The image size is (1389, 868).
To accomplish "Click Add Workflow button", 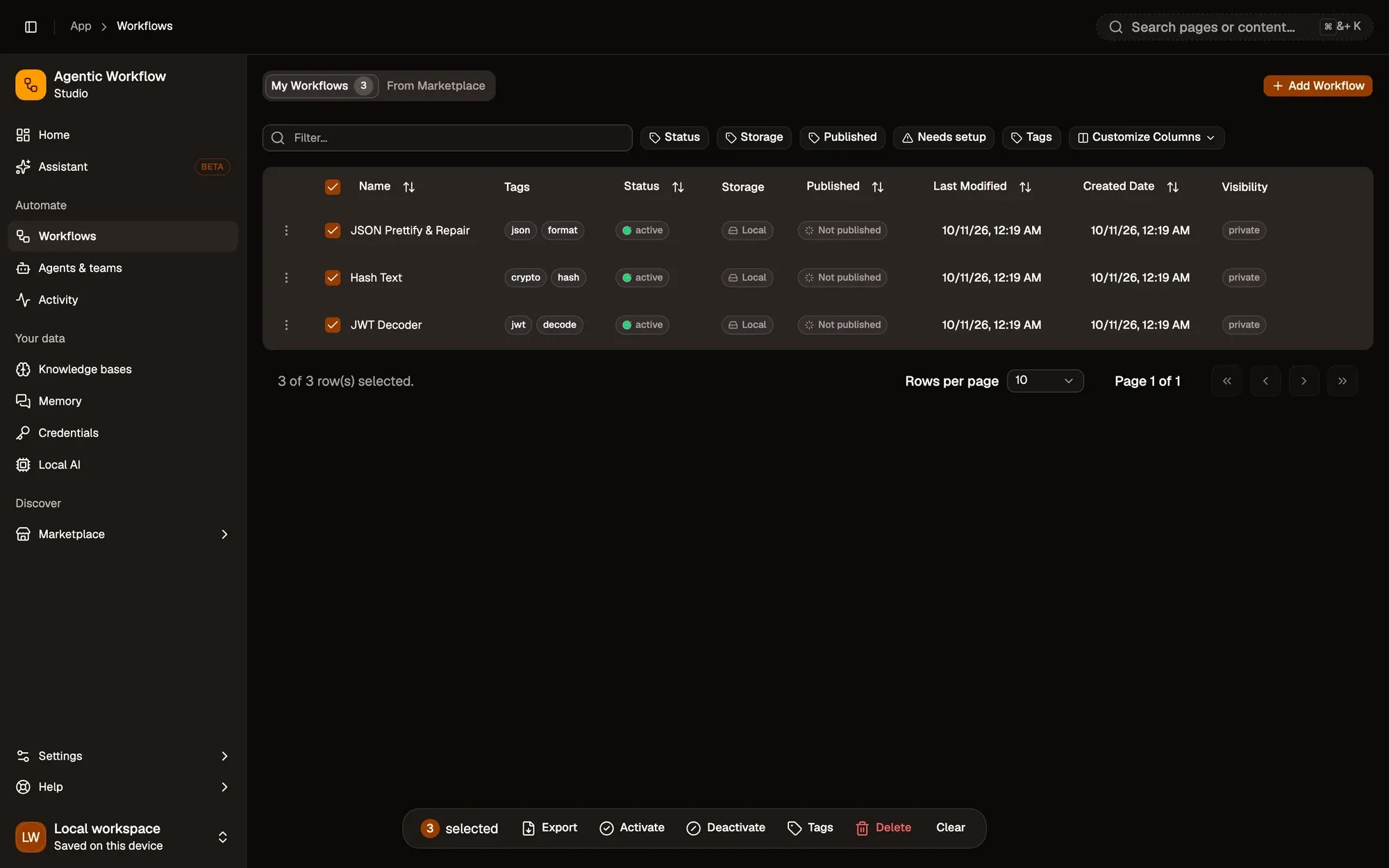I will click(x=1317, y=86).
